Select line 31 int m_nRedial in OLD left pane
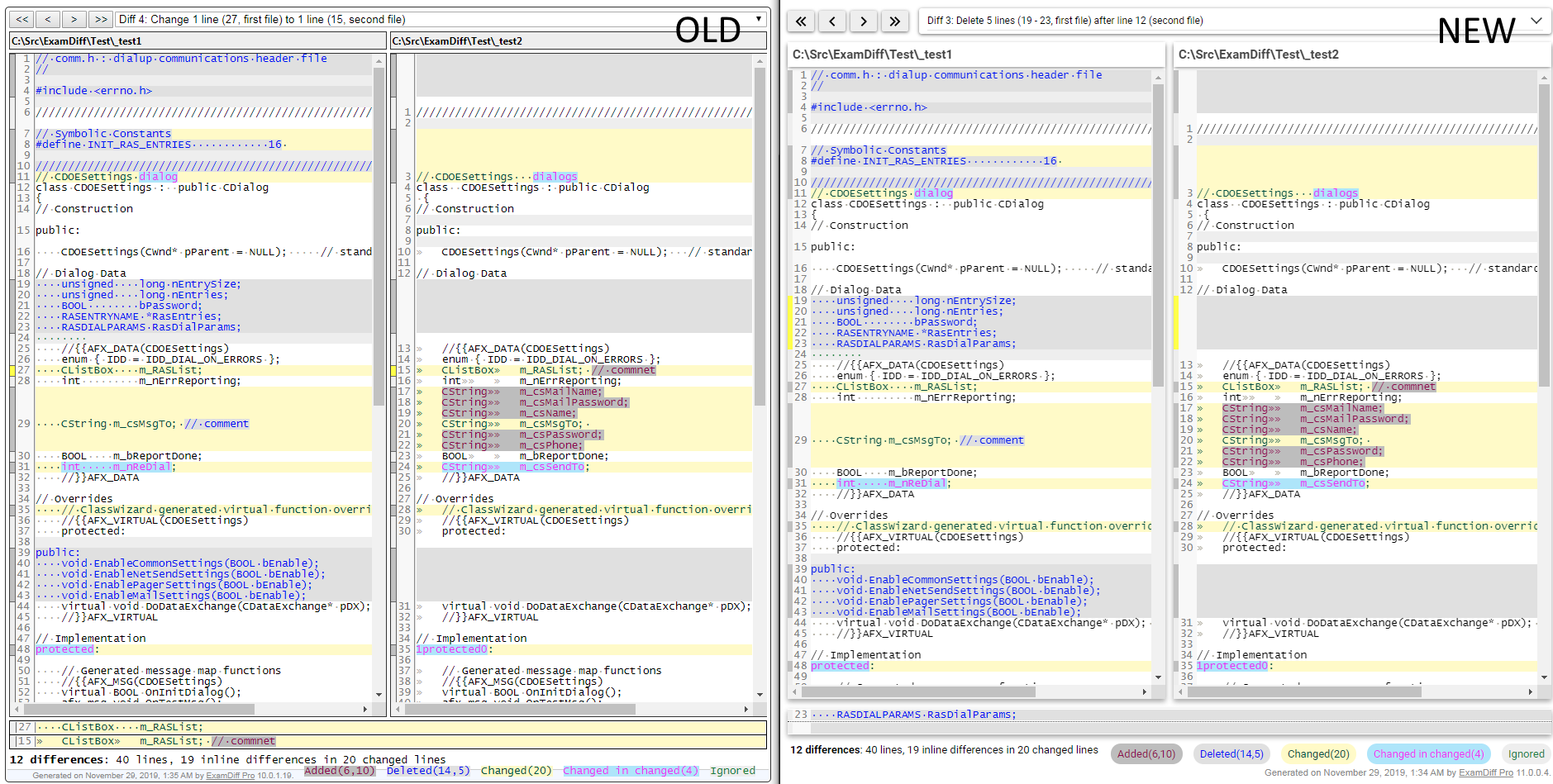The image size is (1553, 784). click(x=203, y=467)
